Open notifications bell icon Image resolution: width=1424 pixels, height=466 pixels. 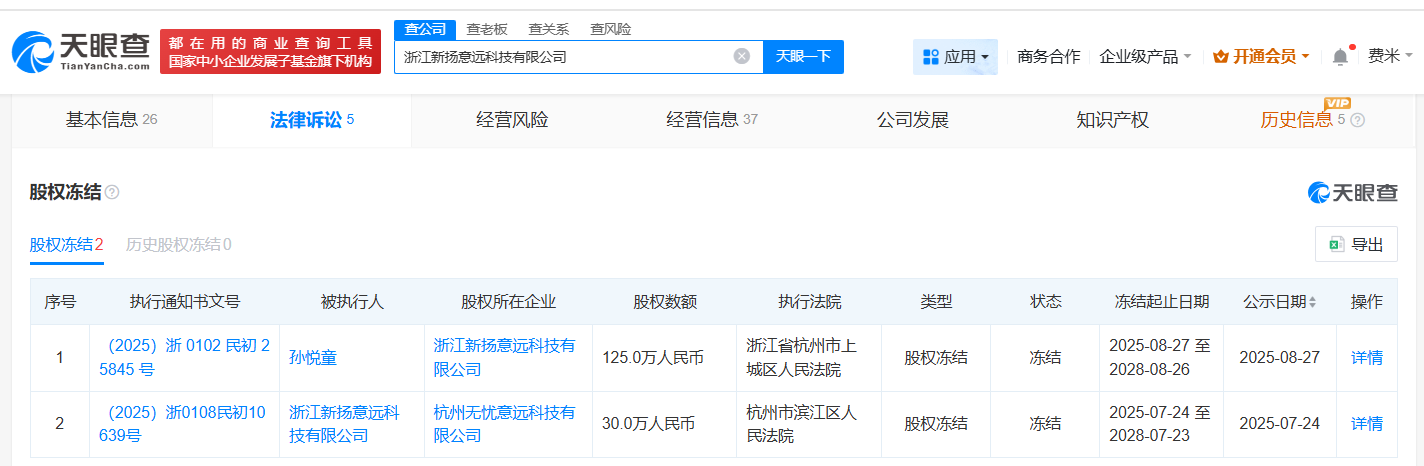[1340, 57]
